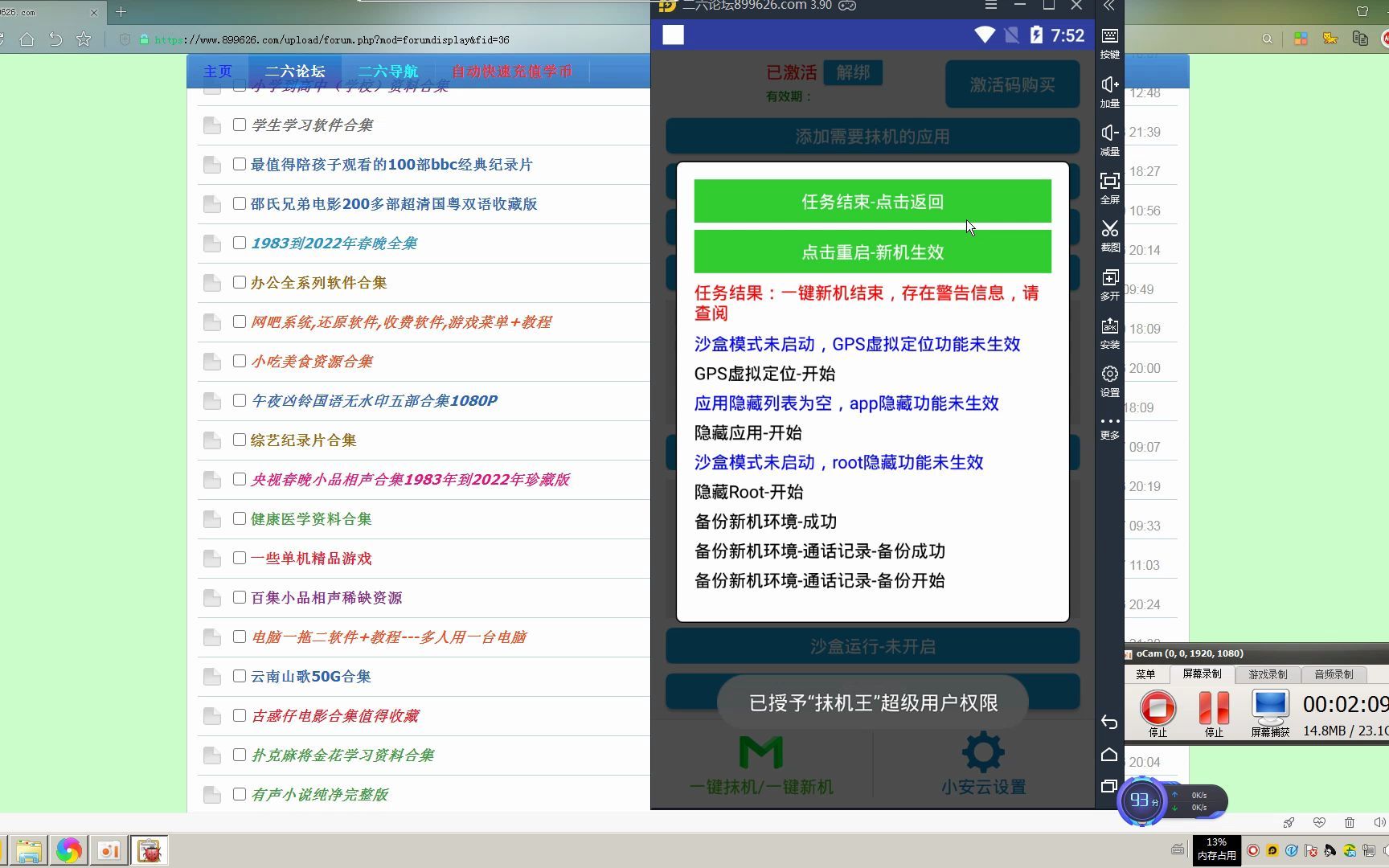Switch to oCam 音频录制 tab

1334,674
